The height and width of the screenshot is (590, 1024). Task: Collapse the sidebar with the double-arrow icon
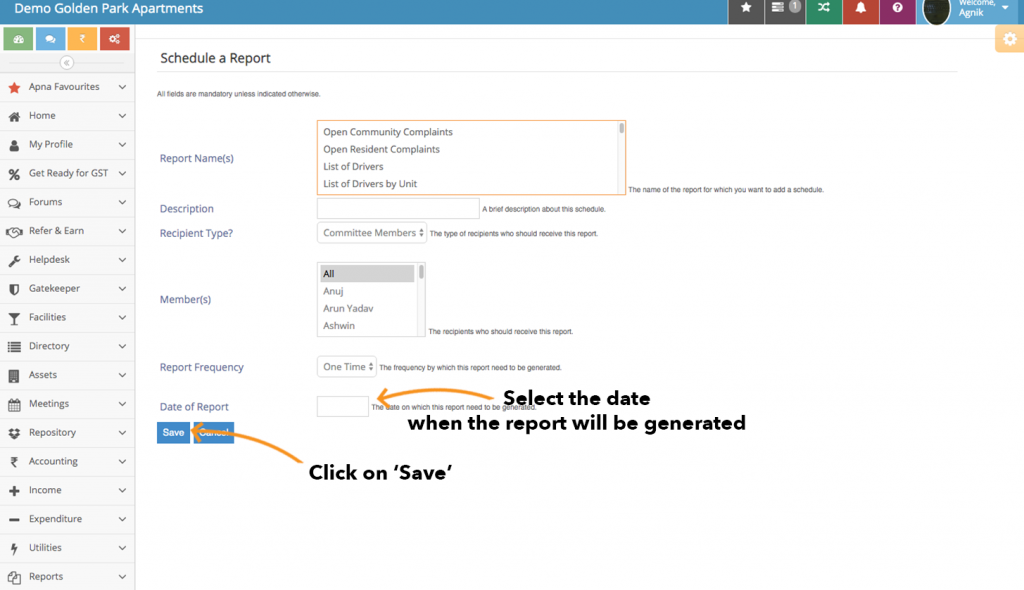(x=67, y=63)
